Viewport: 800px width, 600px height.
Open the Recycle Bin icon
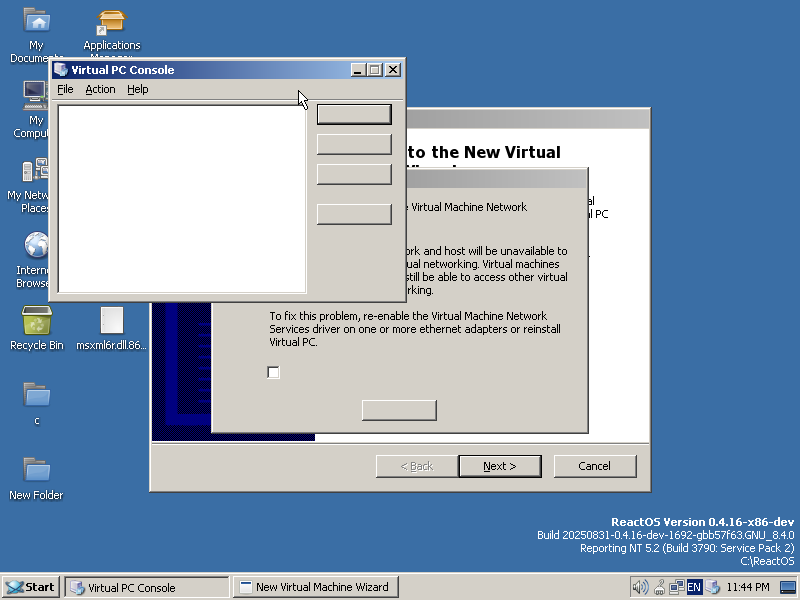37,322
